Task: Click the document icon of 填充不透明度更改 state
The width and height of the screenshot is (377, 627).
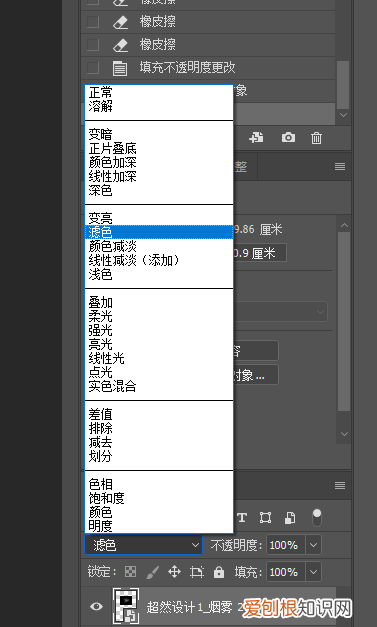Action: tap(120, 68)
